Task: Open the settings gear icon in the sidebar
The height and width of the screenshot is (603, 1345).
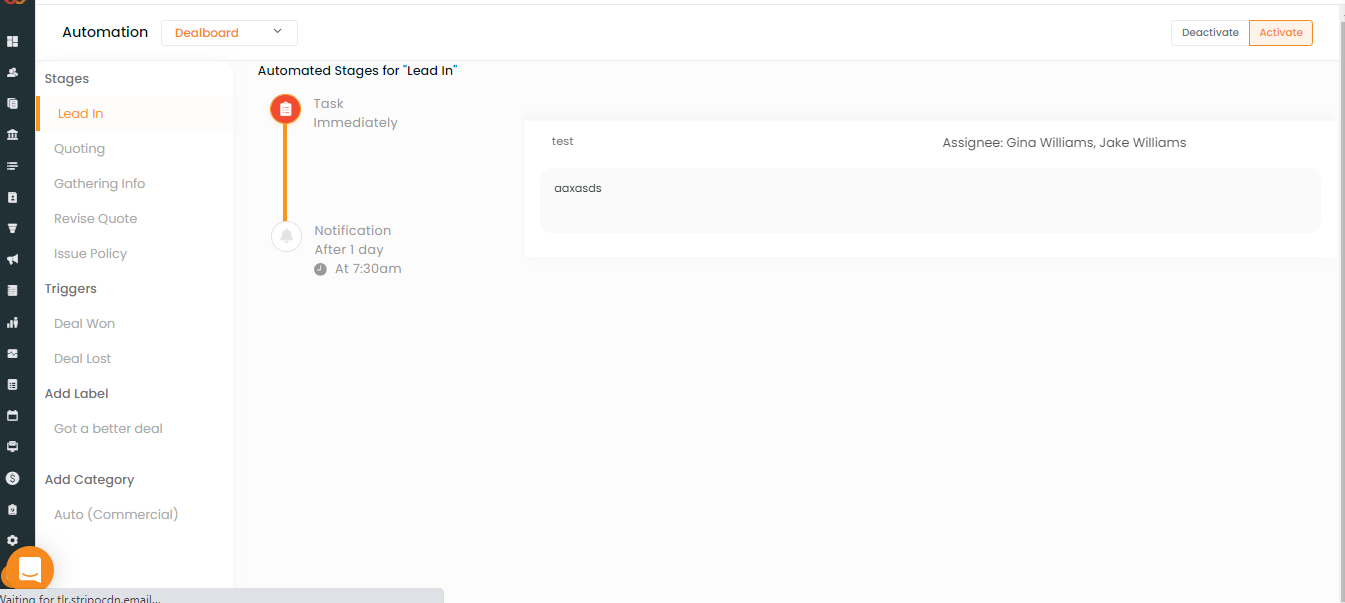Action: tap(13, 540)
